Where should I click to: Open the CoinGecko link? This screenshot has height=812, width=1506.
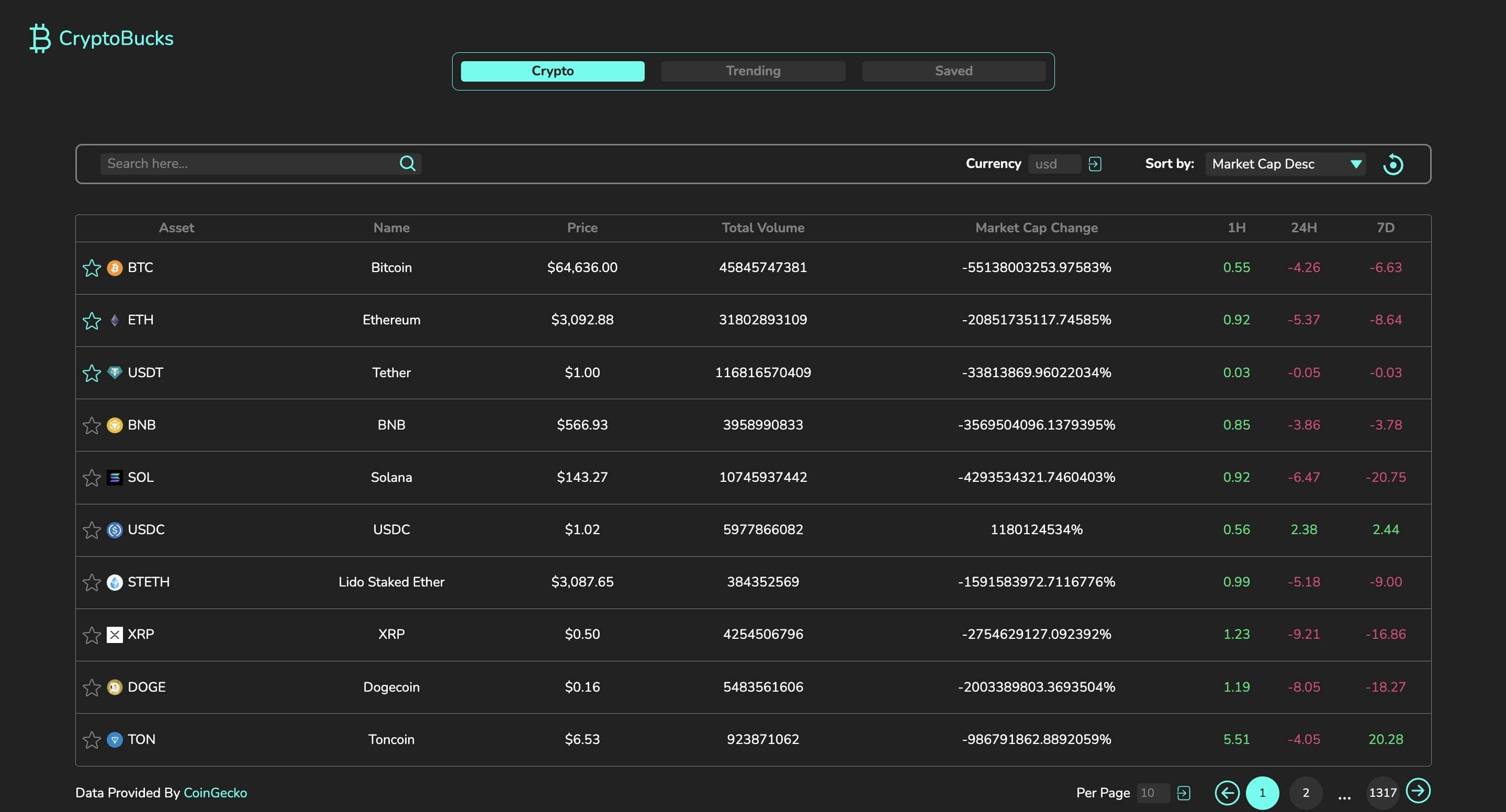point(215,793)
